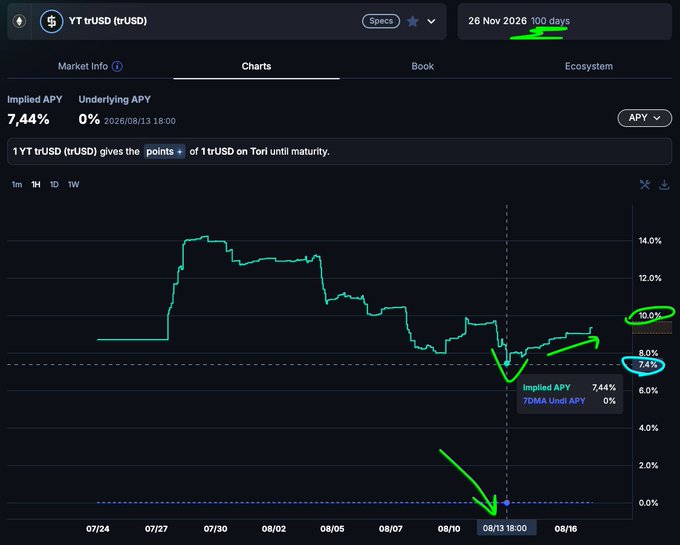
Task: Select the Charts tab
Action: [x=256, y=66]
